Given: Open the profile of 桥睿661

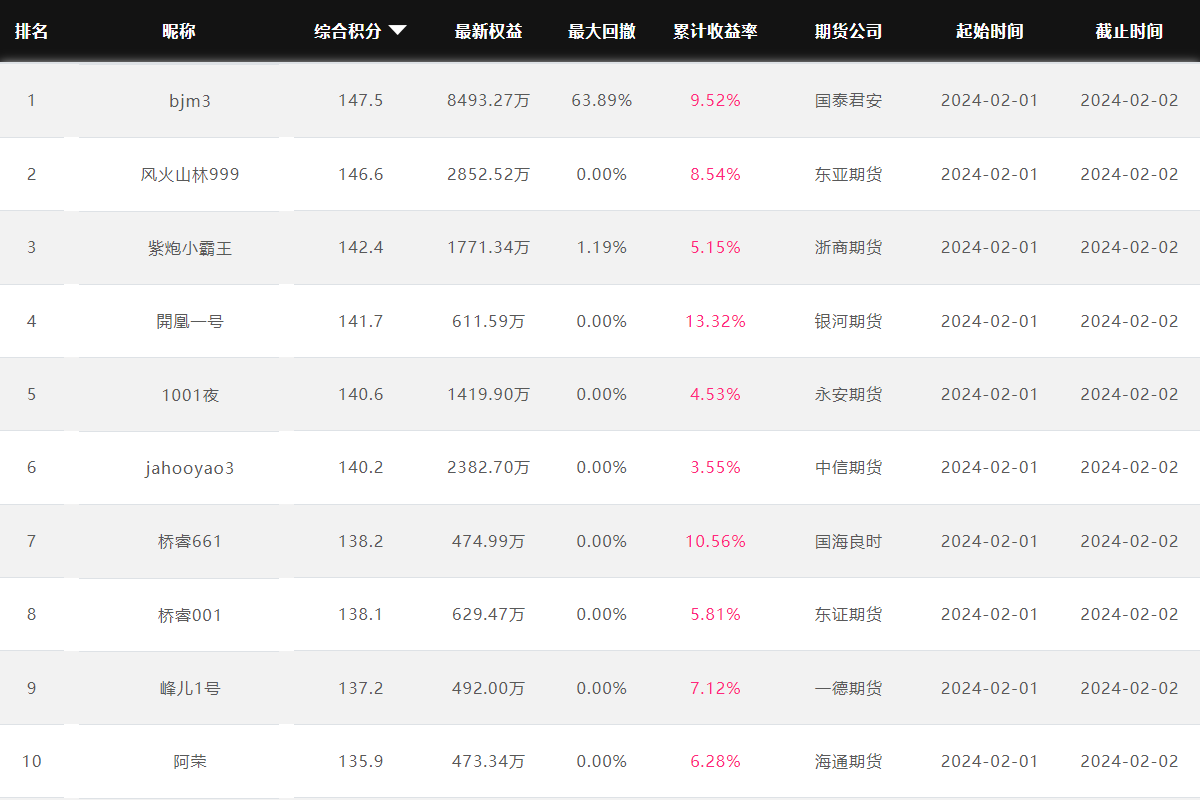Looking at the screenshot, I should pyautogui.click(x=190, y=541).
